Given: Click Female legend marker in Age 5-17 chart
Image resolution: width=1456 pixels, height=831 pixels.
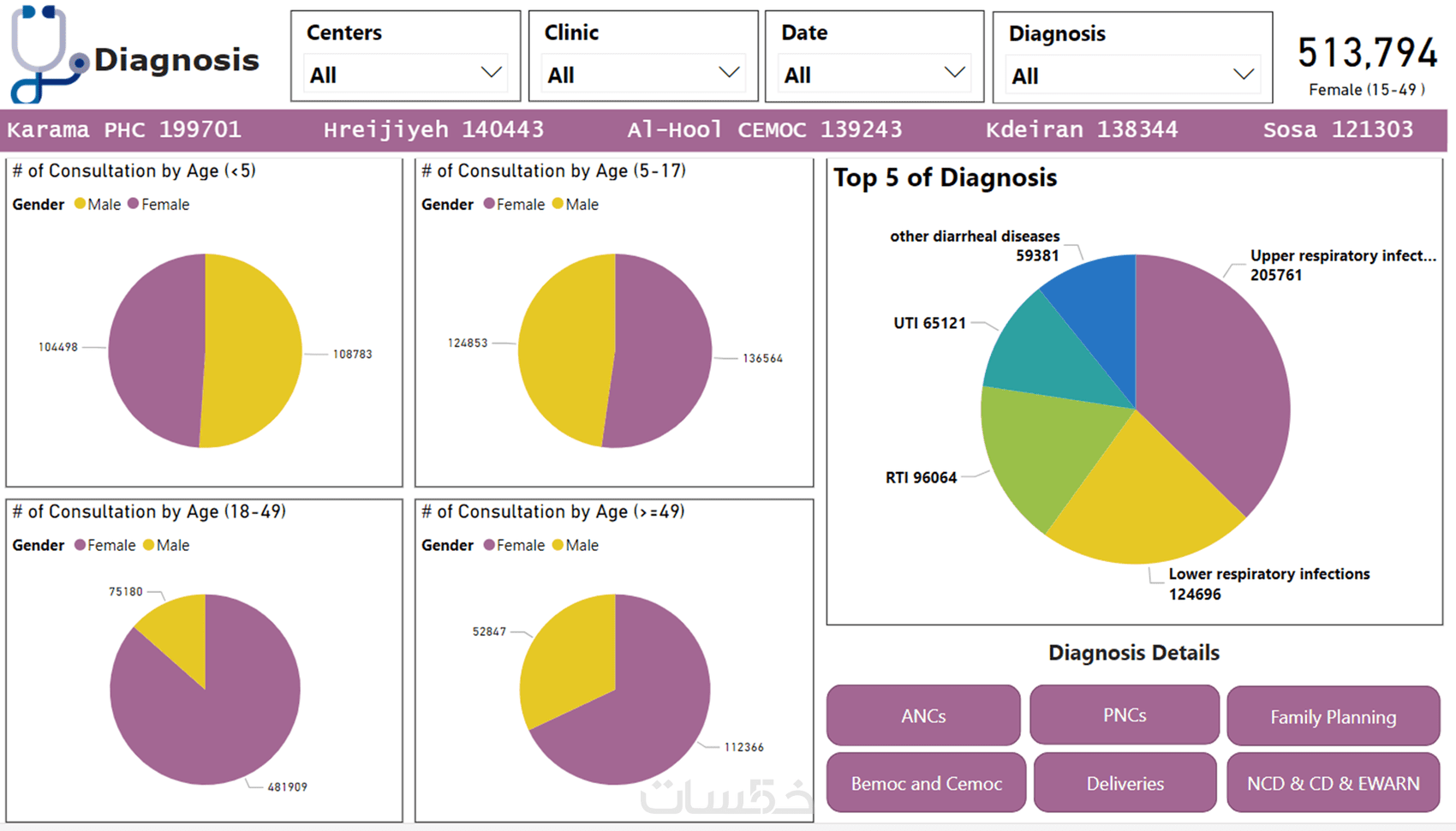Looking at the screenshot, I should (x=490, y=204).
